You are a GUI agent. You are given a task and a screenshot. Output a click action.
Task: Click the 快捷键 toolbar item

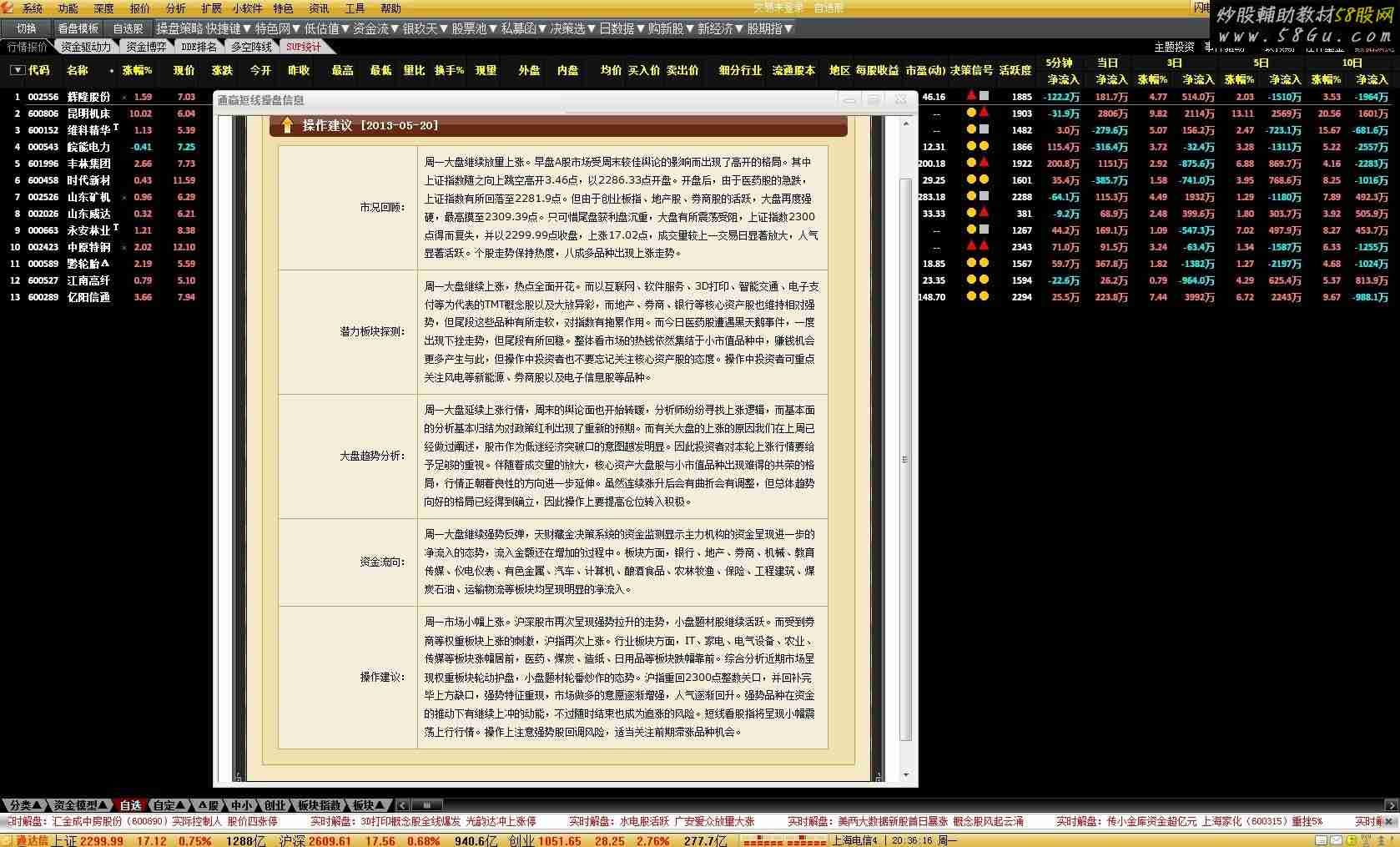tap(229, 28)
